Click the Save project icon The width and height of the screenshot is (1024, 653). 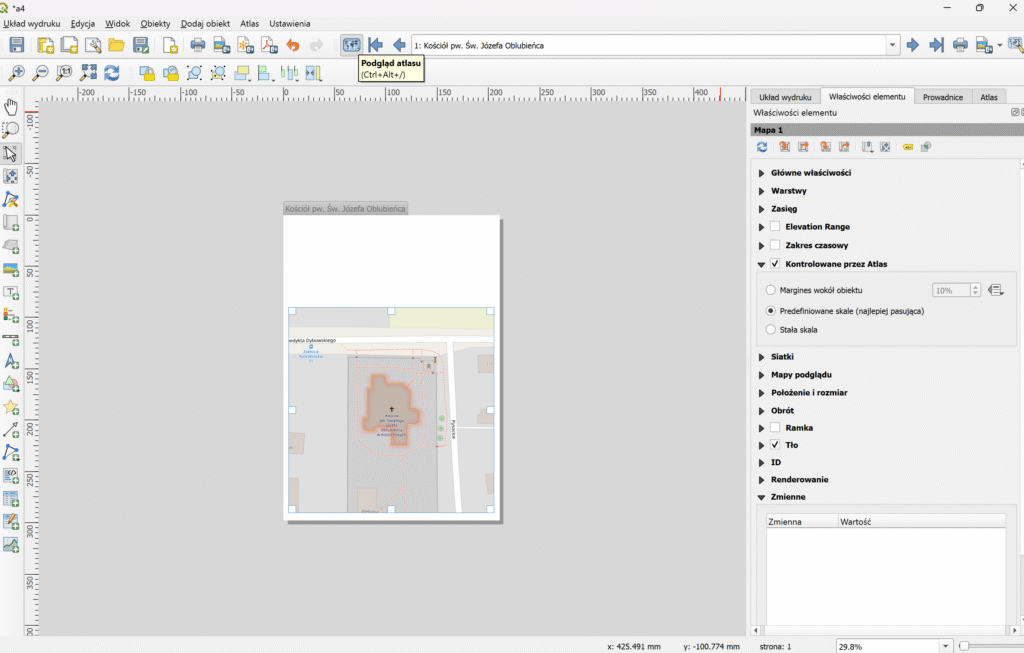click(x=17, y=45)
